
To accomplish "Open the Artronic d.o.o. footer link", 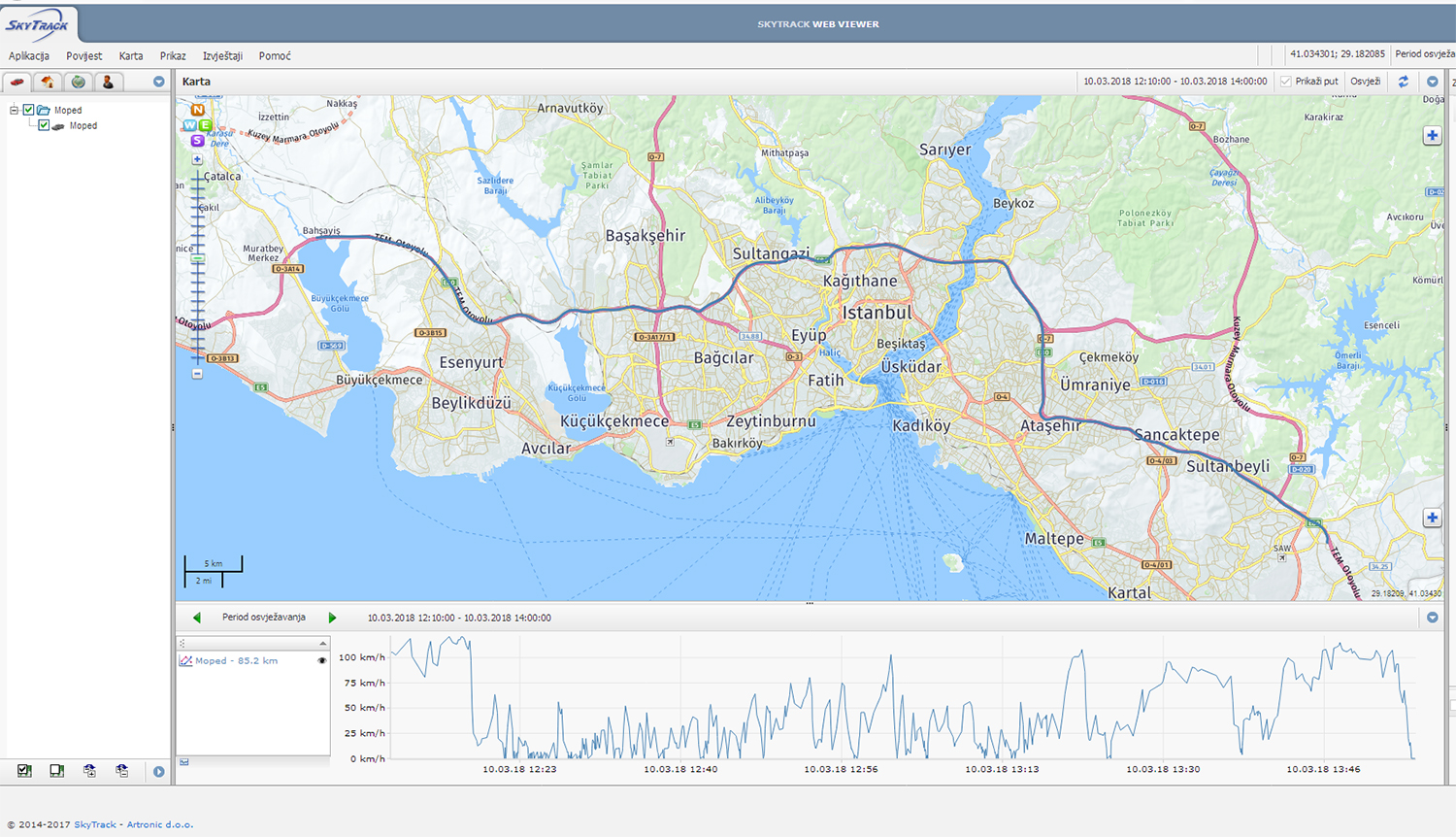I will tap(160, 824).
